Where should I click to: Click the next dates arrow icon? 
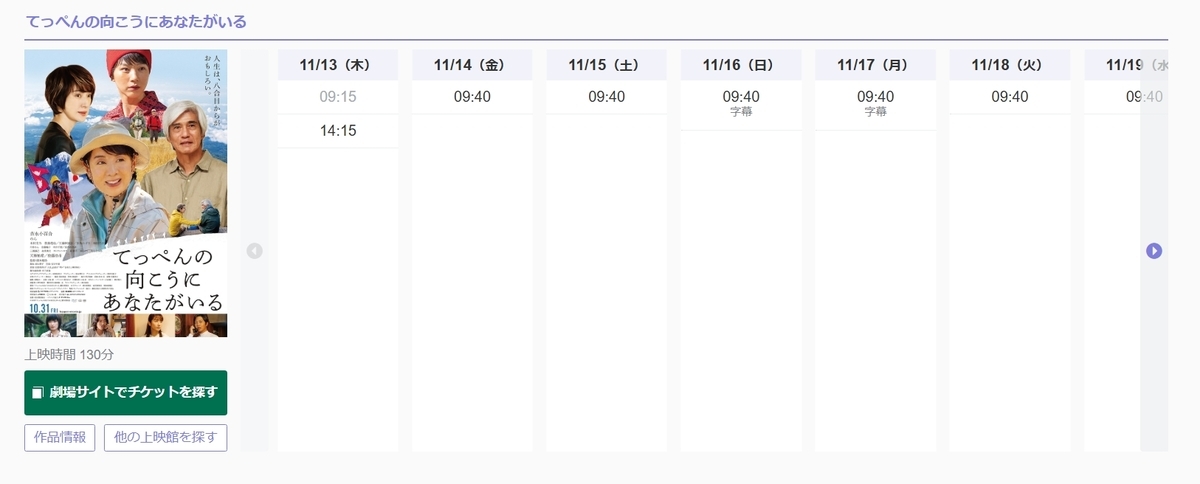pyautogui.click(x=1154, y=251)
